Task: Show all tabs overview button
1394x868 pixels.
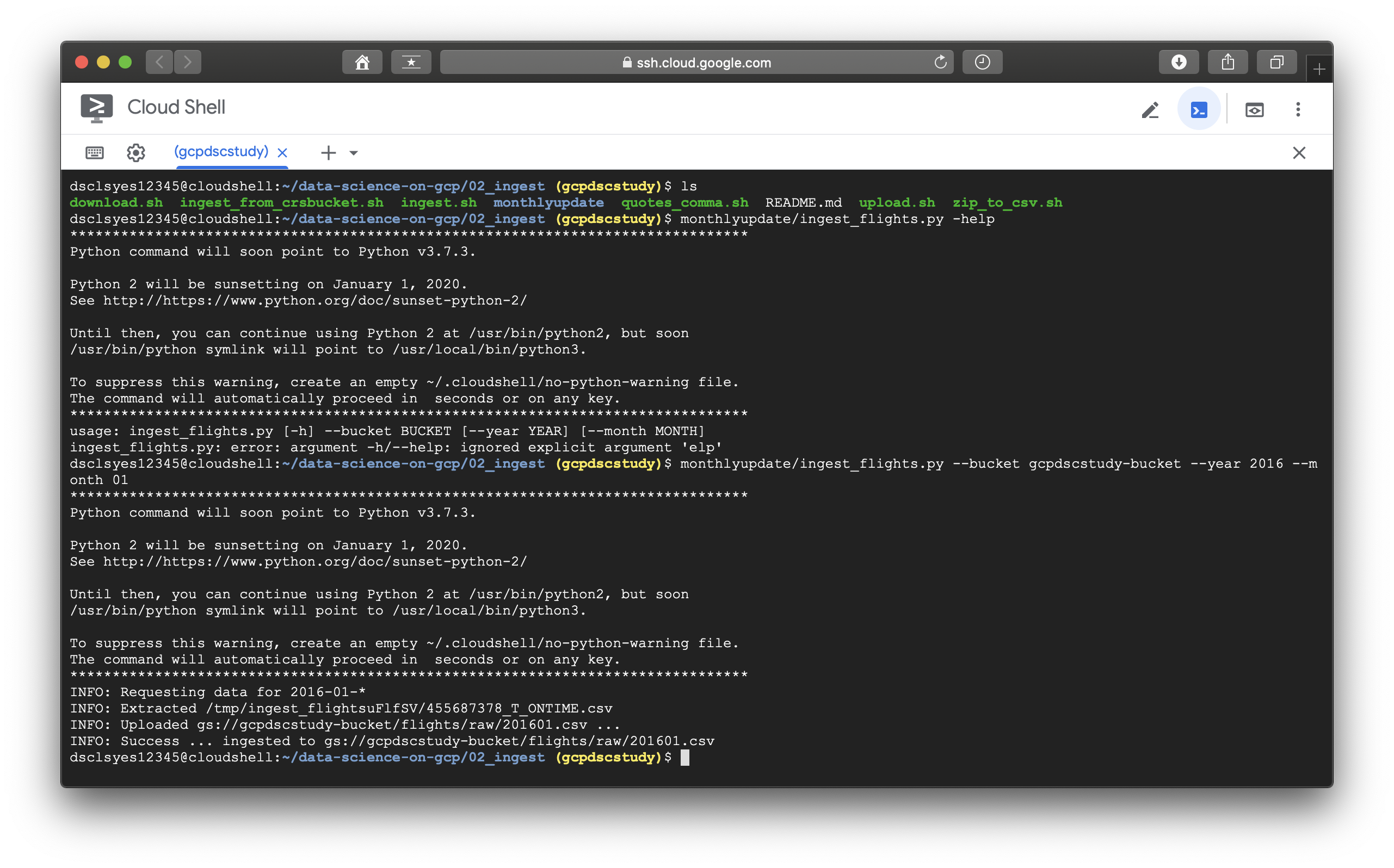Action: (x=1276, y=62)
